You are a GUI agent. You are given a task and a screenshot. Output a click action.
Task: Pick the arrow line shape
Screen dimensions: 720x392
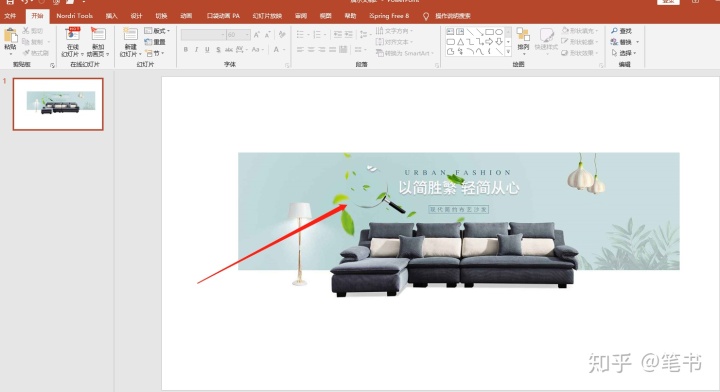(x=479, y=32)
